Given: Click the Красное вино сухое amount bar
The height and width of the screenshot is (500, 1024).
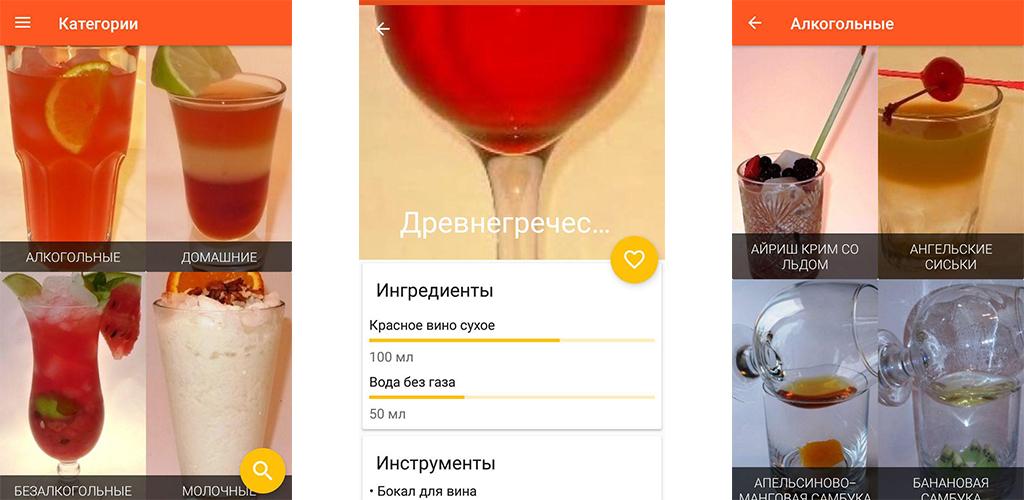Looking at the screenshot, I should 511,340.
